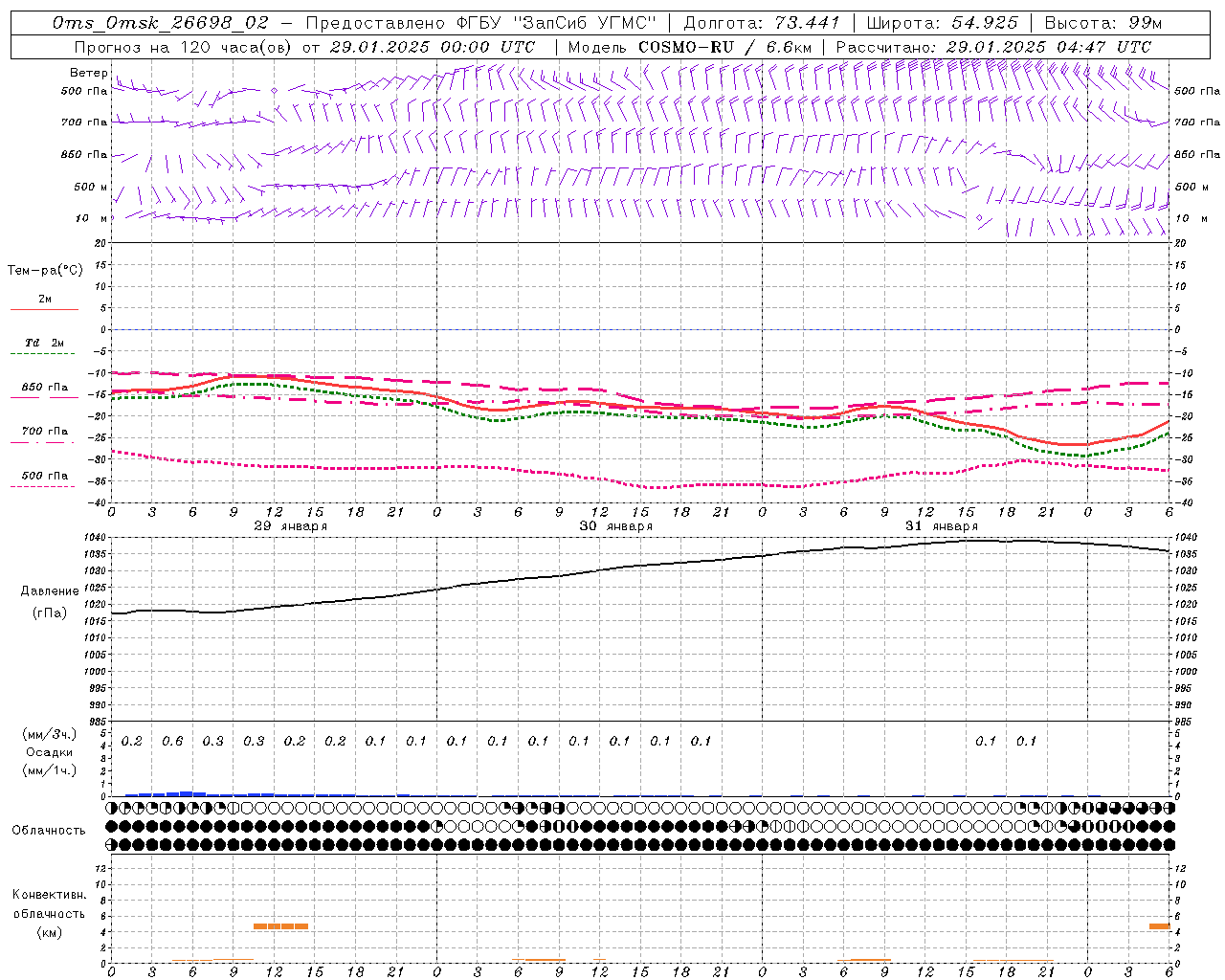Click the 500 гПа dotted legend line sample
The image size is (1225, 980).
click(42, 487)
